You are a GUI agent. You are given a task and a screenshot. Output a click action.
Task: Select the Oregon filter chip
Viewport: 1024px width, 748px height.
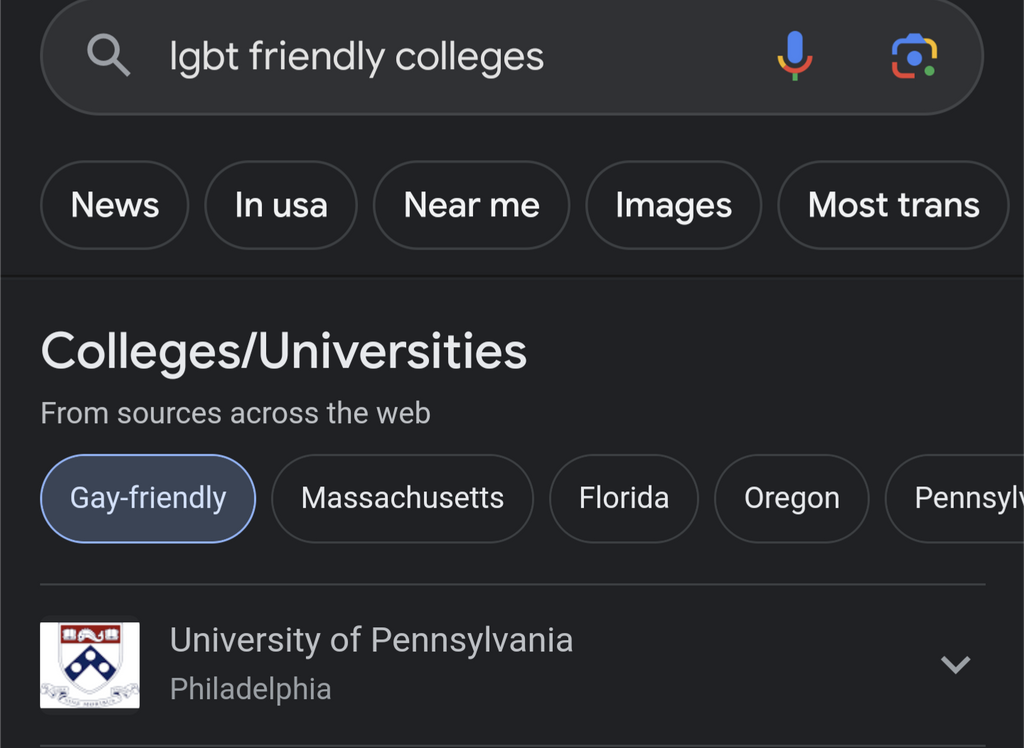[x=792, y=498]
